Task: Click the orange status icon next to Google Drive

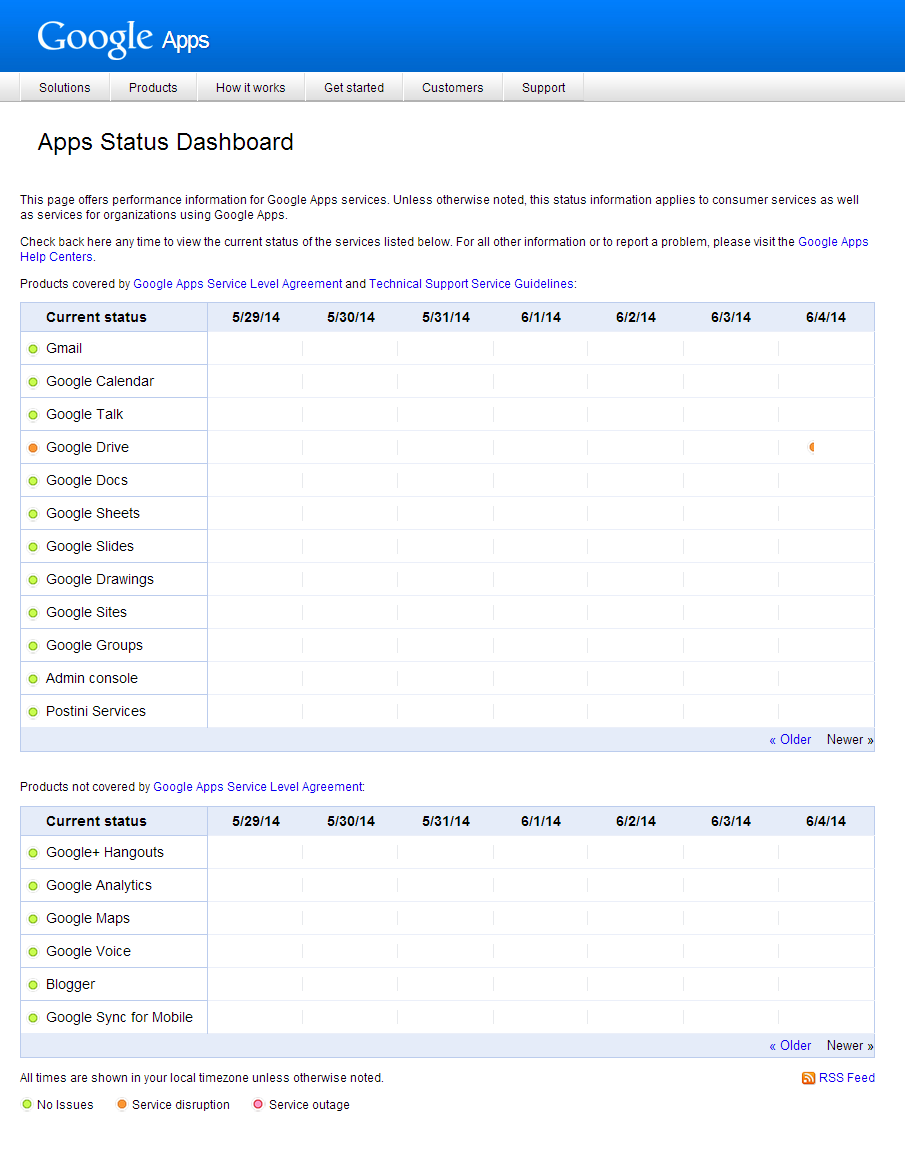Action: [33, 448]
